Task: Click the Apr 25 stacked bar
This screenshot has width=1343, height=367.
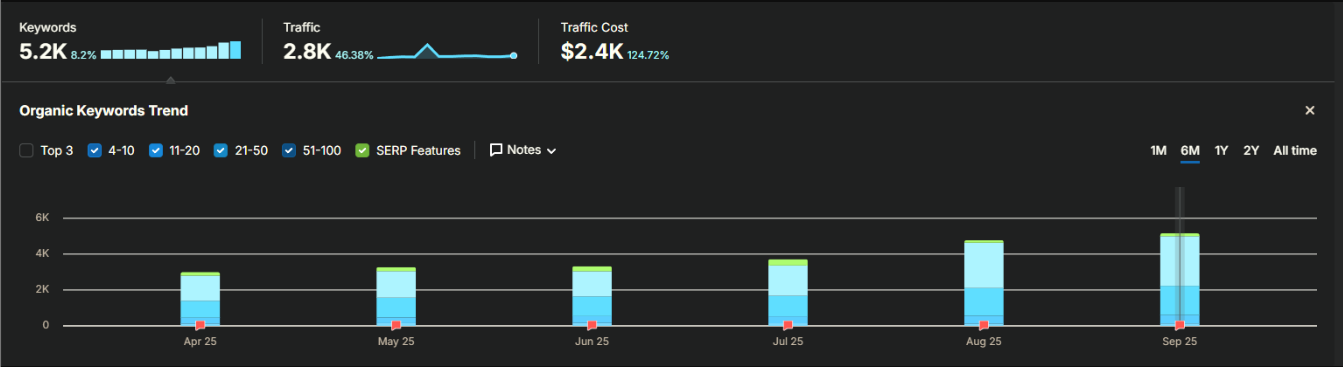Action: (200, 299)
